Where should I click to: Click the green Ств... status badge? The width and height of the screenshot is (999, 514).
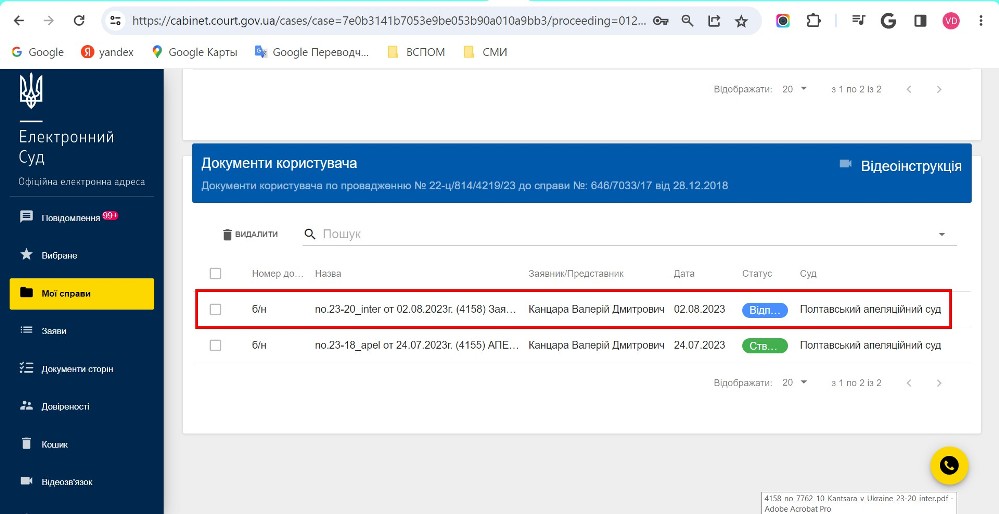(x=765, y=346)
